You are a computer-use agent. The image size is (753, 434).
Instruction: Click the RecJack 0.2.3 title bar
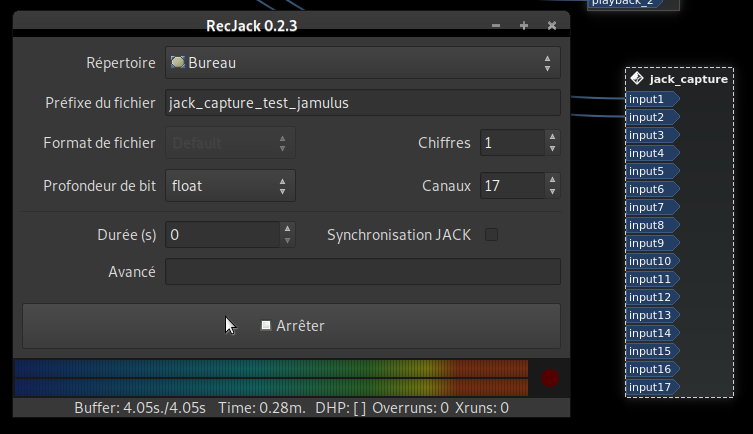(x=251, y=25)
